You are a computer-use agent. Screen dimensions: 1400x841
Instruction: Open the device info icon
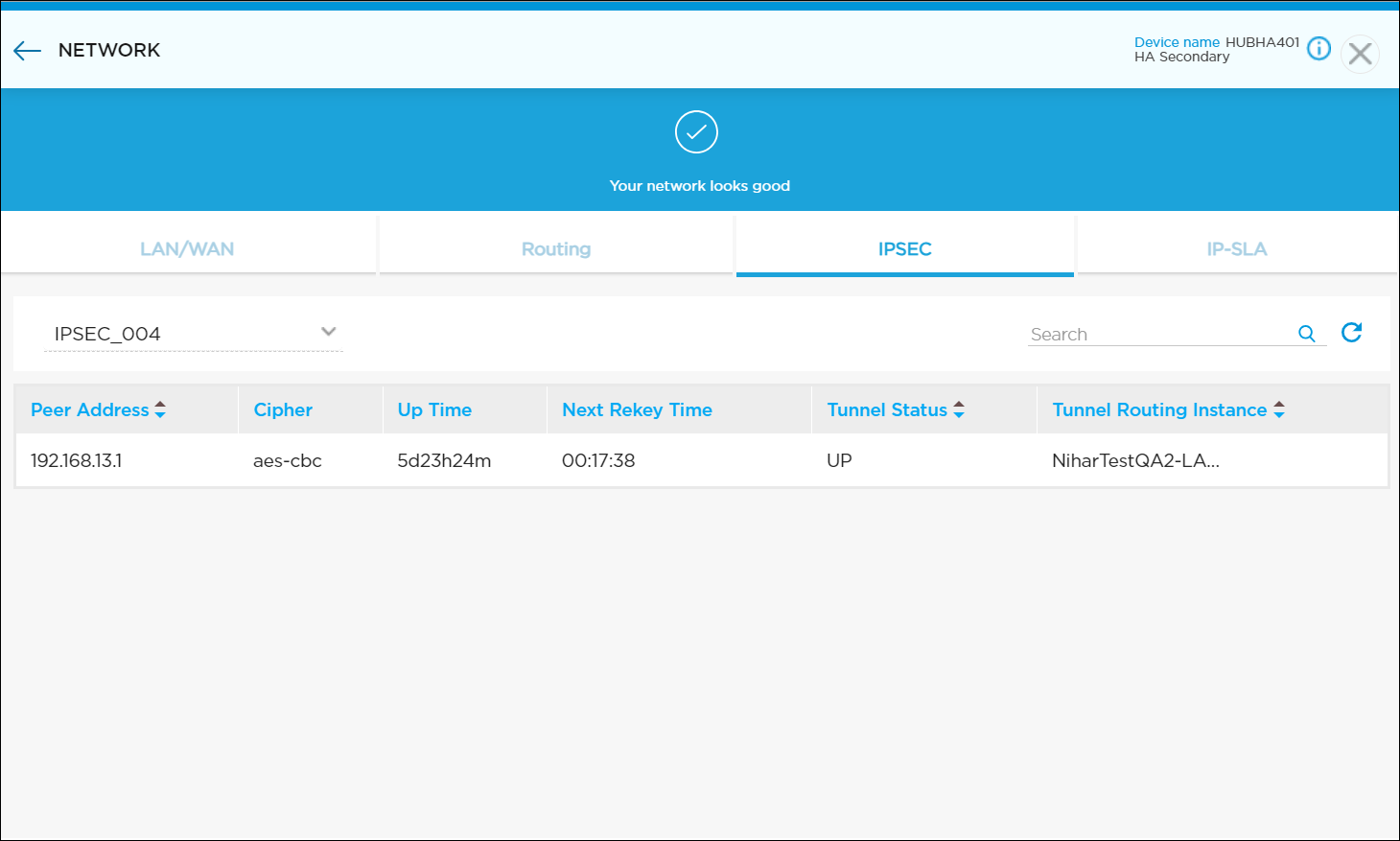tap(1318, 49)
